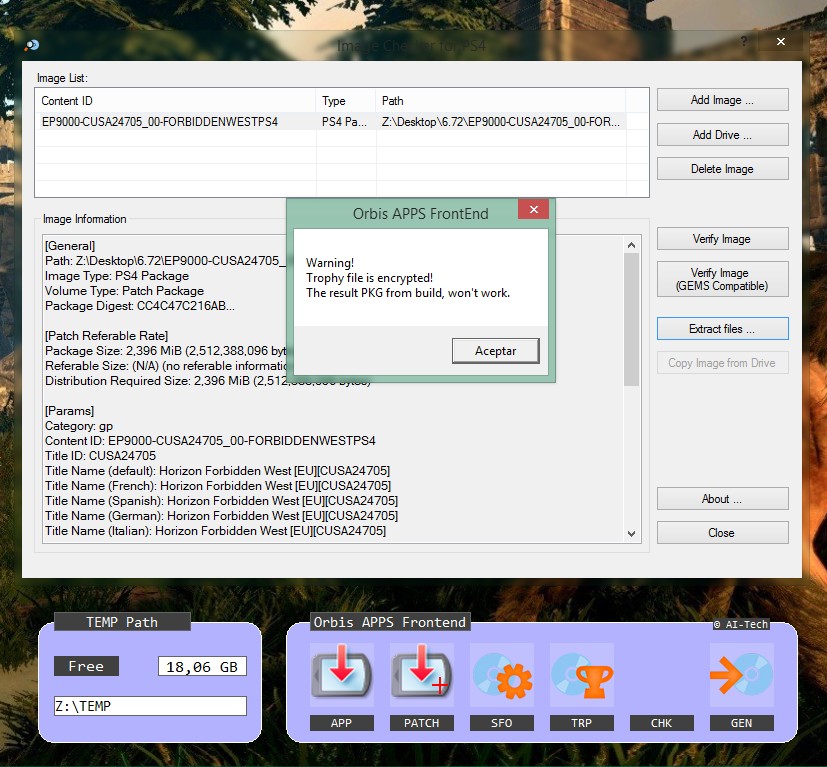Click the Content ID column header

176,101
